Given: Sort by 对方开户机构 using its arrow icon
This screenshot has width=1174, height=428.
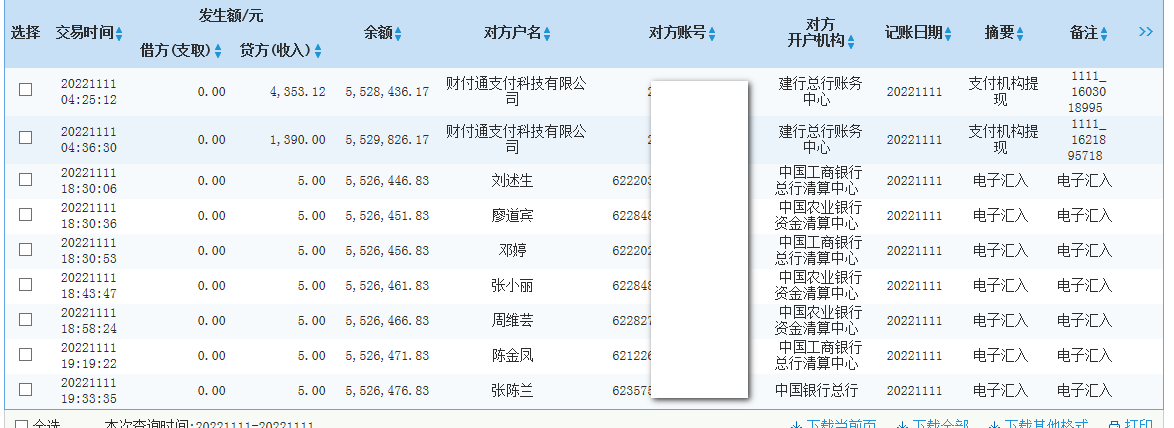Looking at the screenshot, I should pos(851,43).
